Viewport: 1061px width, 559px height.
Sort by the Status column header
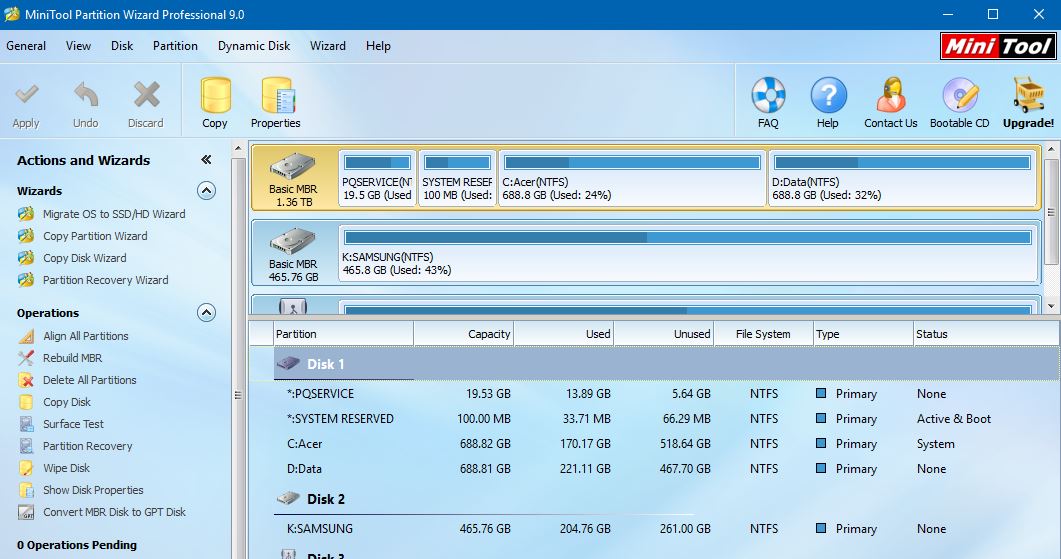[987, 334]
